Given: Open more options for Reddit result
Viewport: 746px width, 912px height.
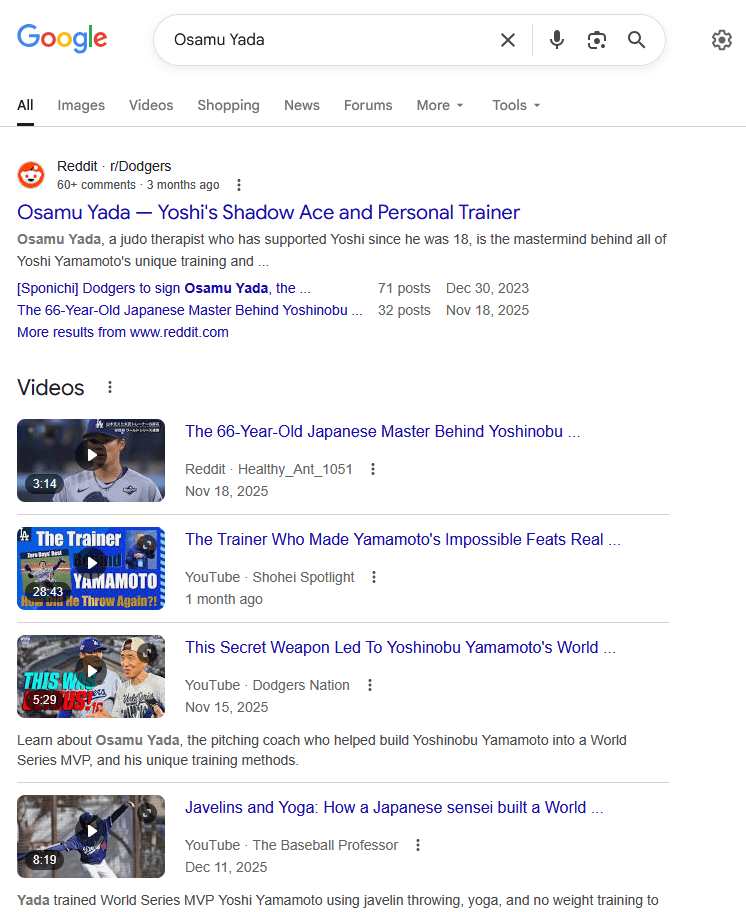Looking at the screenshot, I should pyautogui.click(x=238, y=185).
